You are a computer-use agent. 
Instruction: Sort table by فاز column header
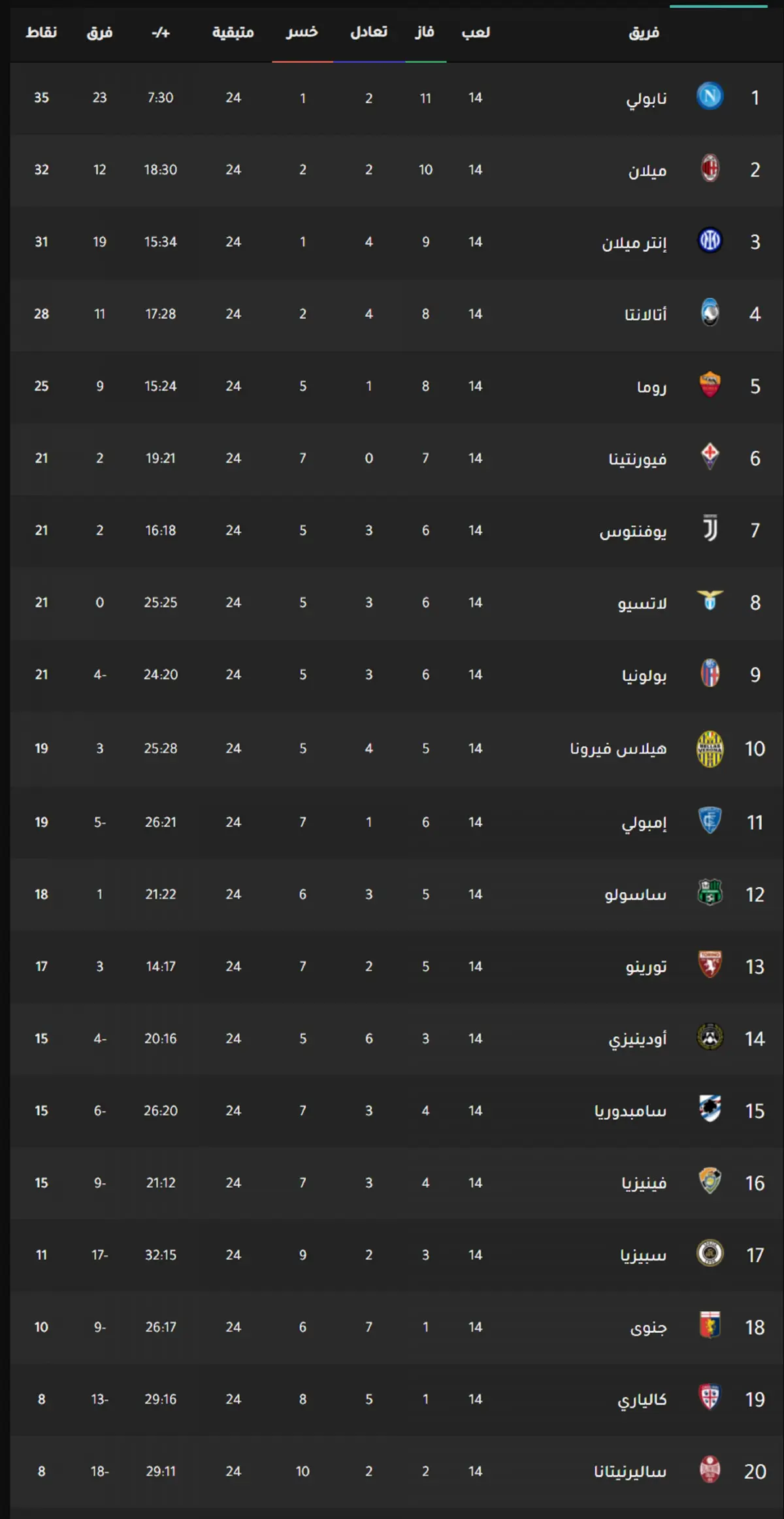(425, 32)
